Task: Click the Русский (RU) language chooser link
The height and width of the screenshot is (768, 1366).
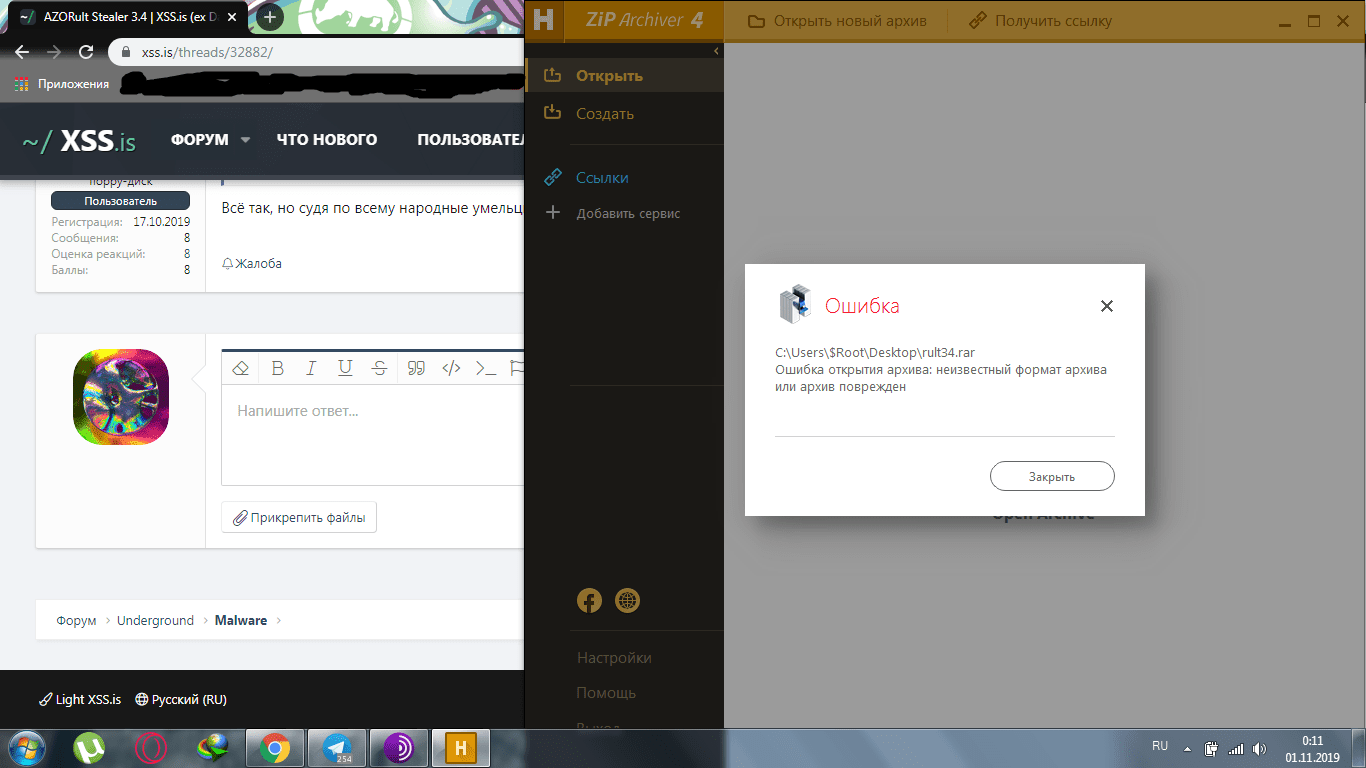Action: point(181,700)
